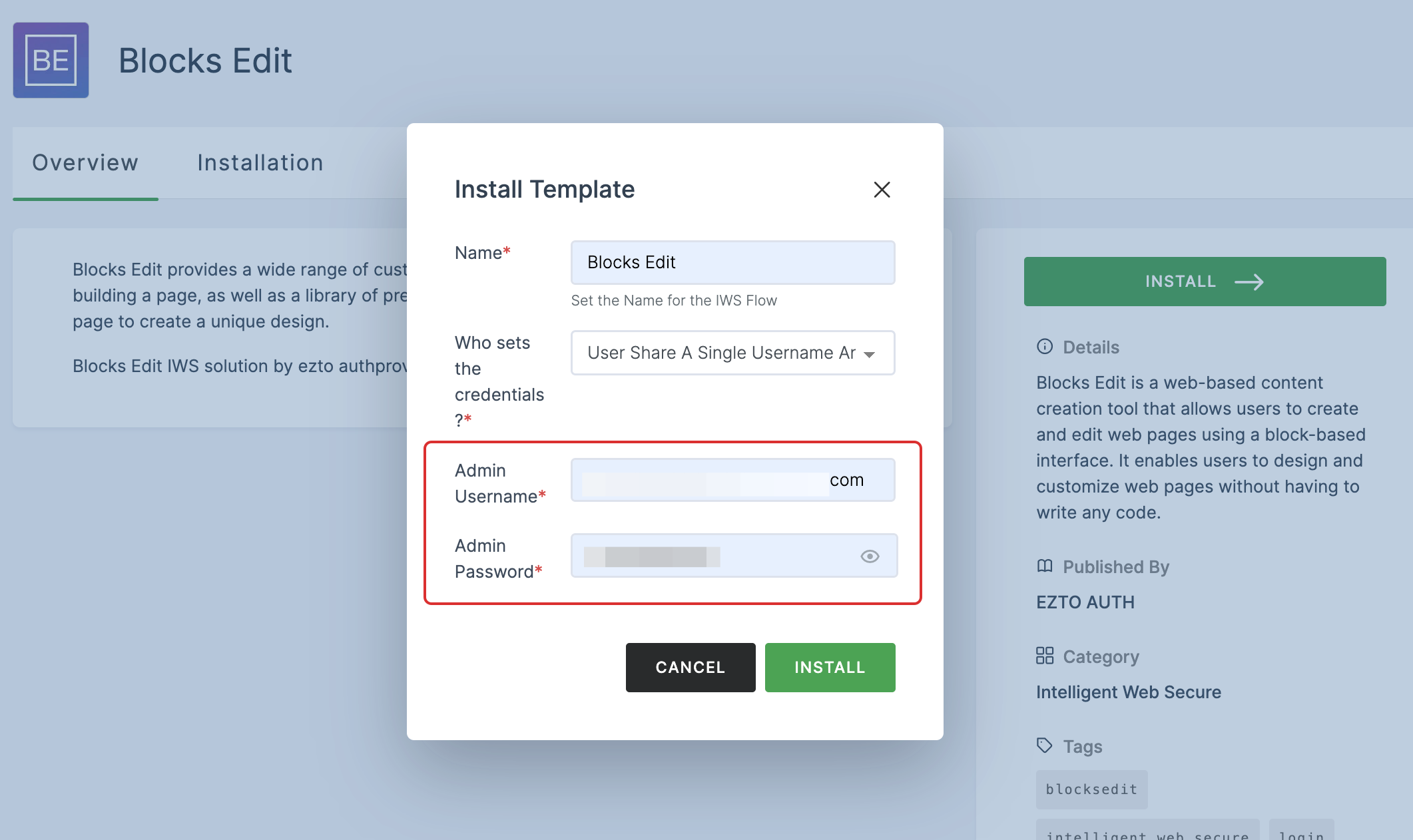Click the Intelligent Web Secure category
1413x840 pixels.
coord(1129,692)
